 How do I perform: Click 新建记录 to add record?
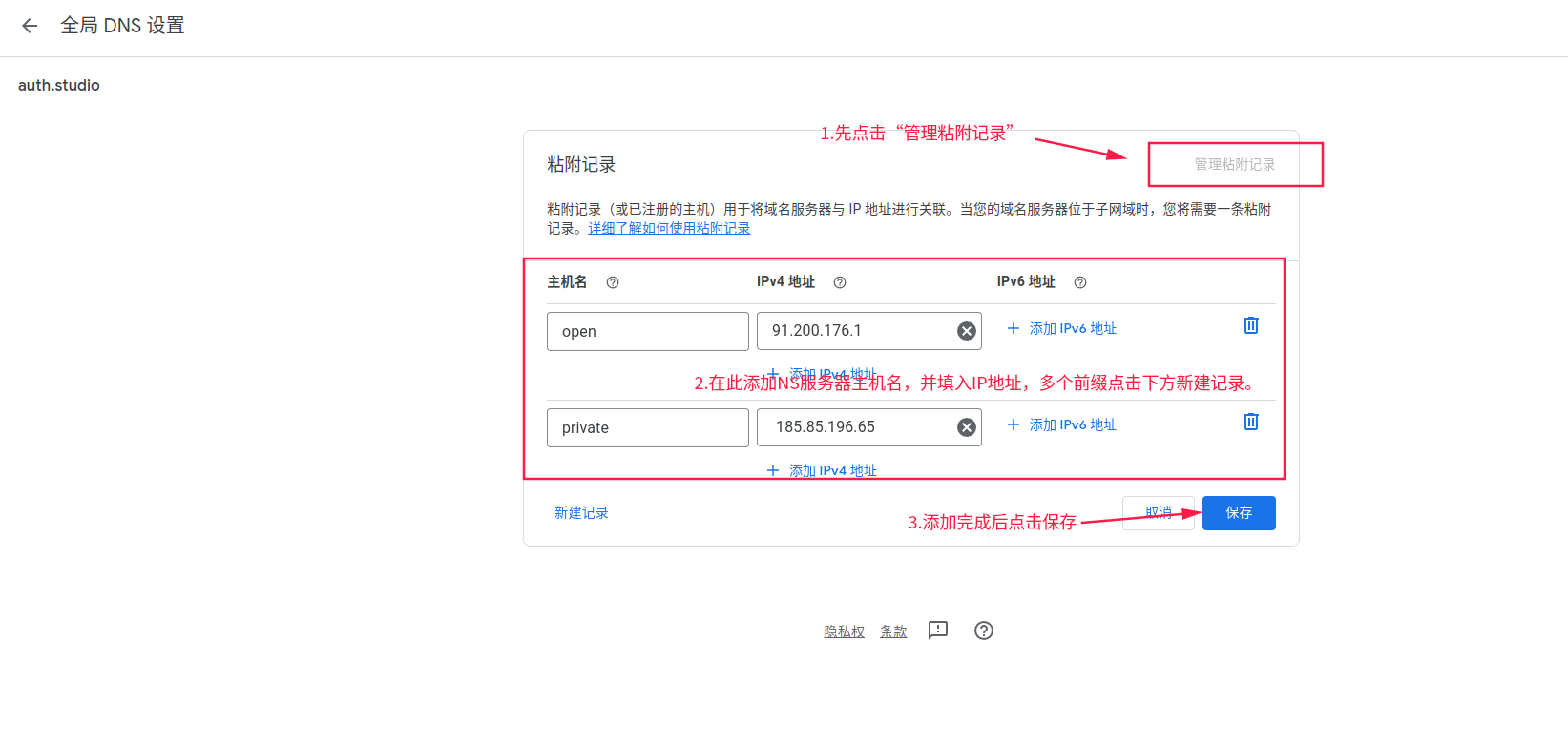click(x=581, y=513)
